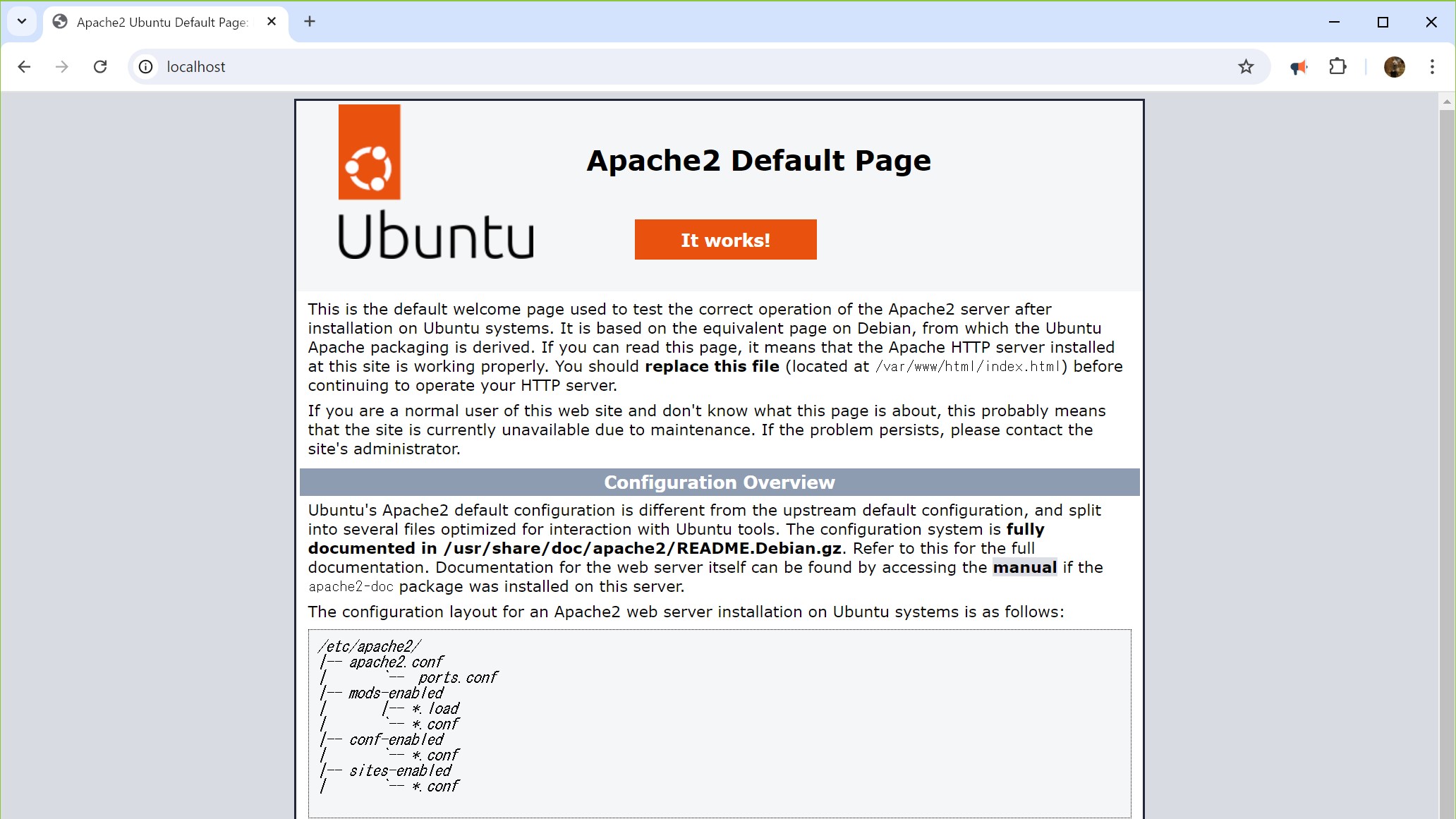The image size is (1456, 819).
Task: Click the scrollbar up arrow
Action: point(1447,102)
